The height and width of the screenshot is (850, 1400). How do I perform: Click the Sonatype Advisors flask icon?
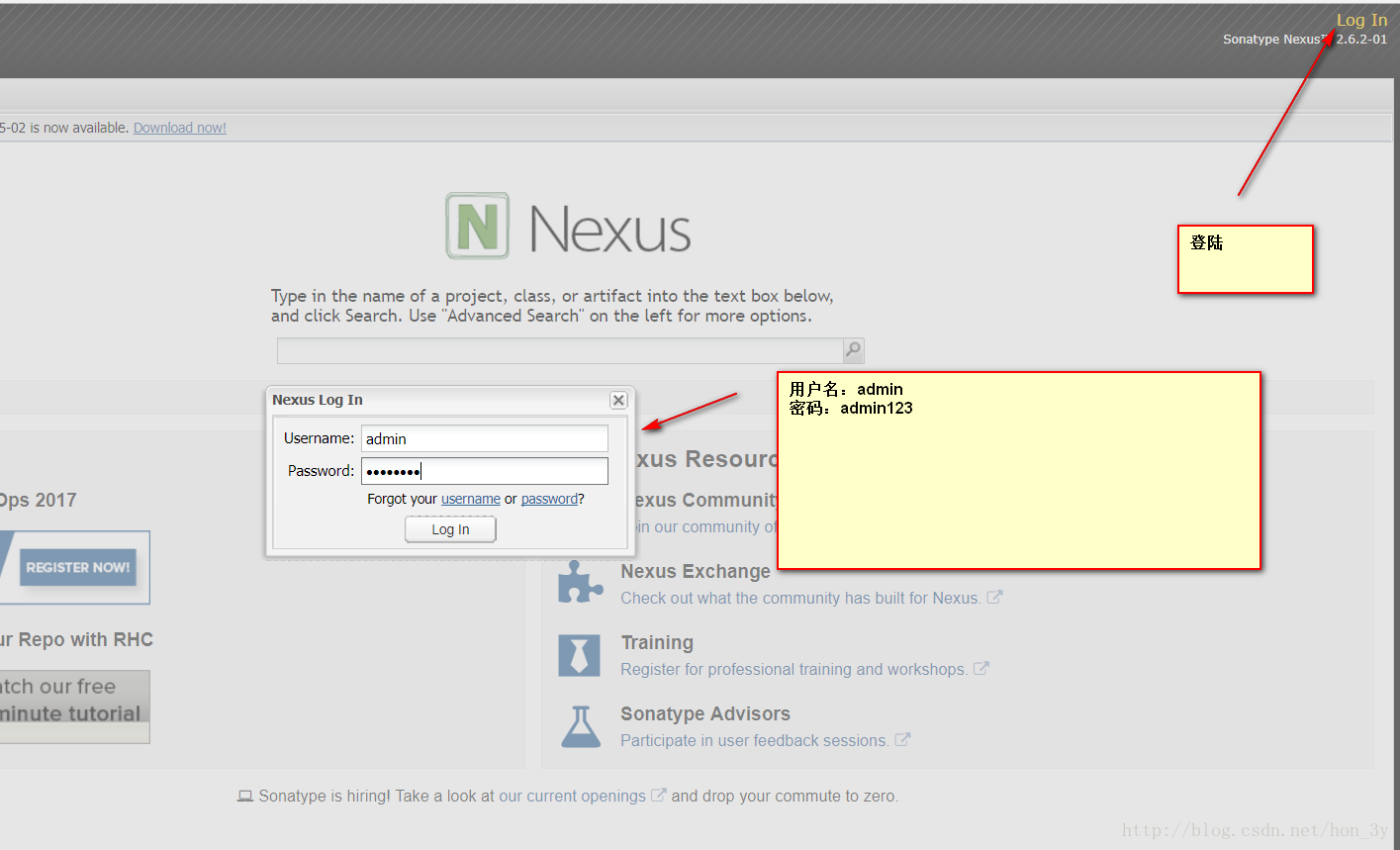click(580, 726)
